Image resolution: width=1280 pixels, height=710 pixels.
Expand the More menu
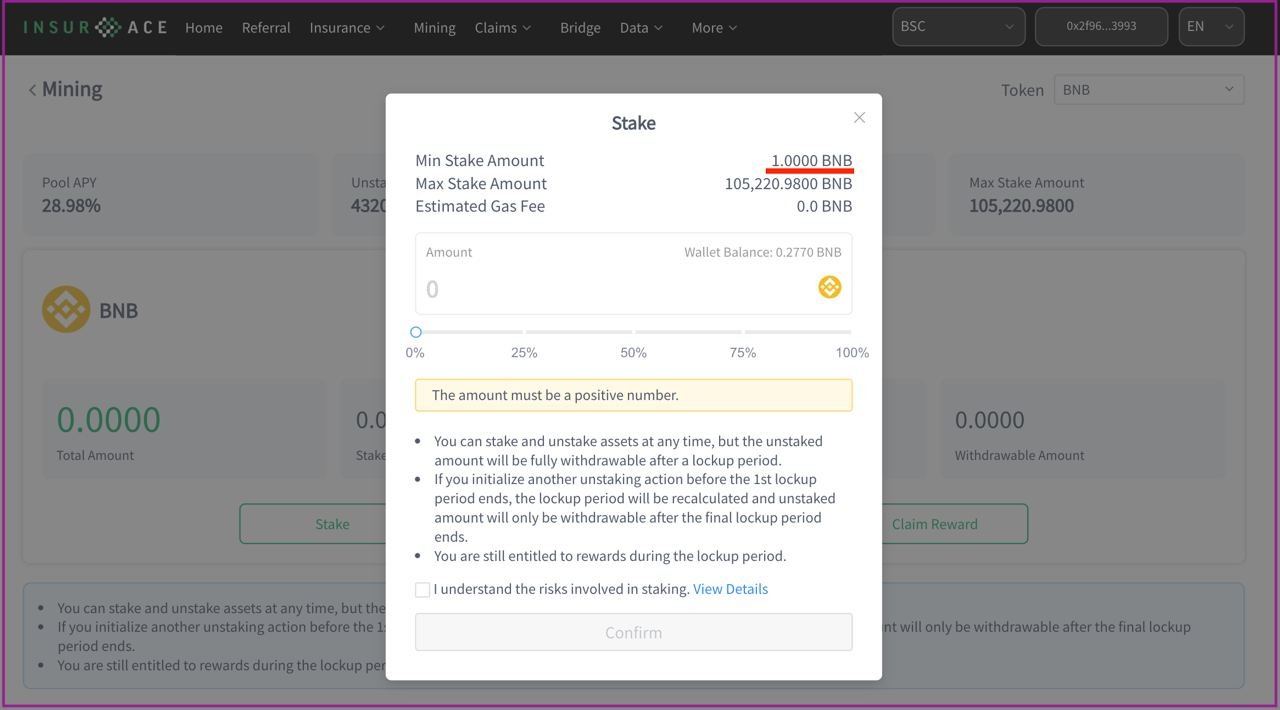714,28
